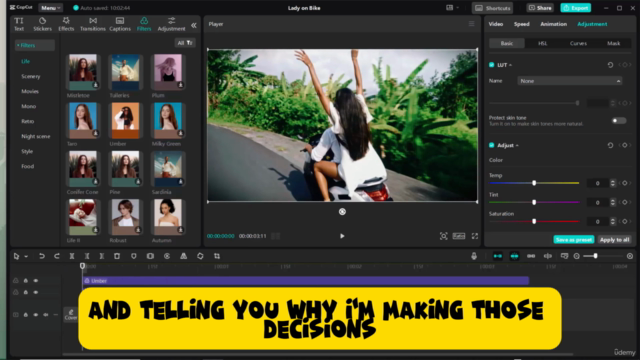Toggle the Adjust checkbox
The image size is (640, 360).
[x=491, y=145]
